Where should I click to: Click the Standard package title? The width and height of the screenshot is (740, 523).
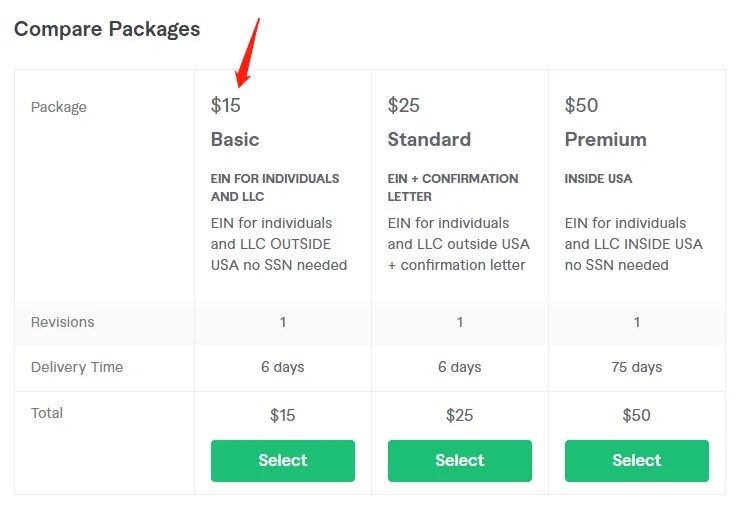[x=429, y=140]
